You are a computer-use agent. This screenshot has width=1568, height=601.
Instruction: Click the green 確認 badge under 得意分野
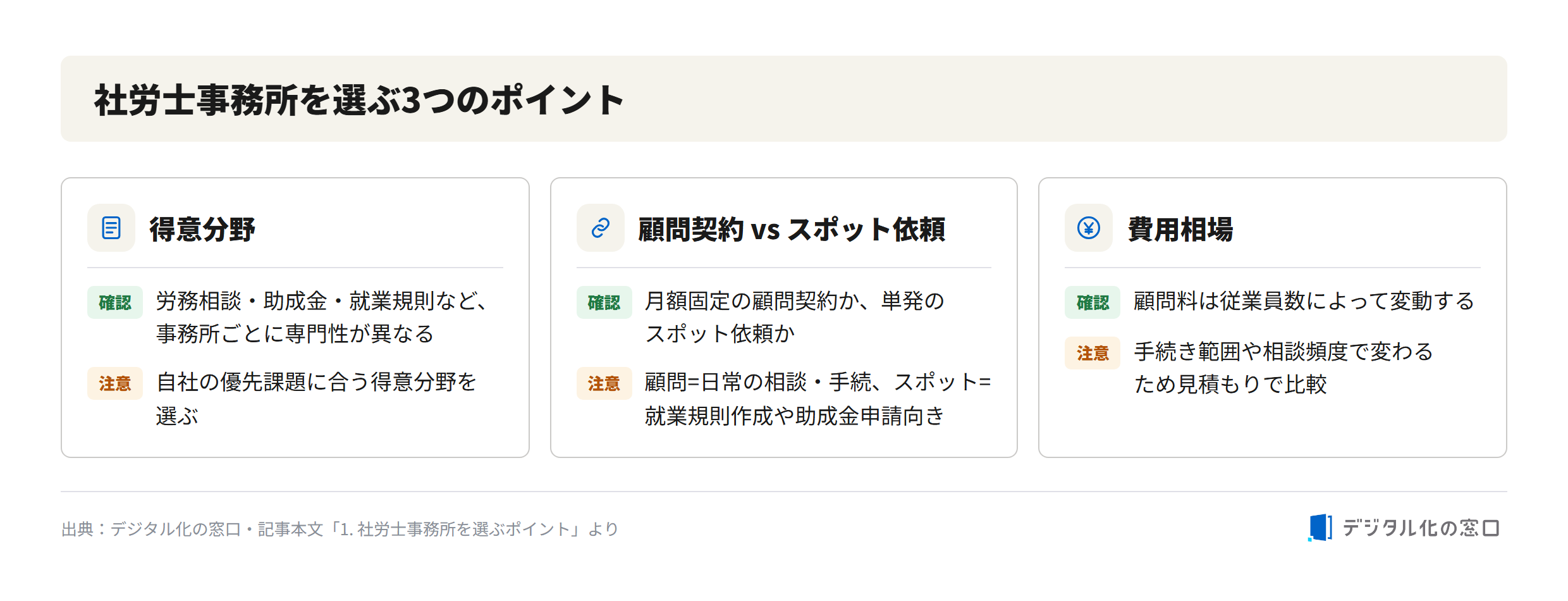(x=115, y=302)
